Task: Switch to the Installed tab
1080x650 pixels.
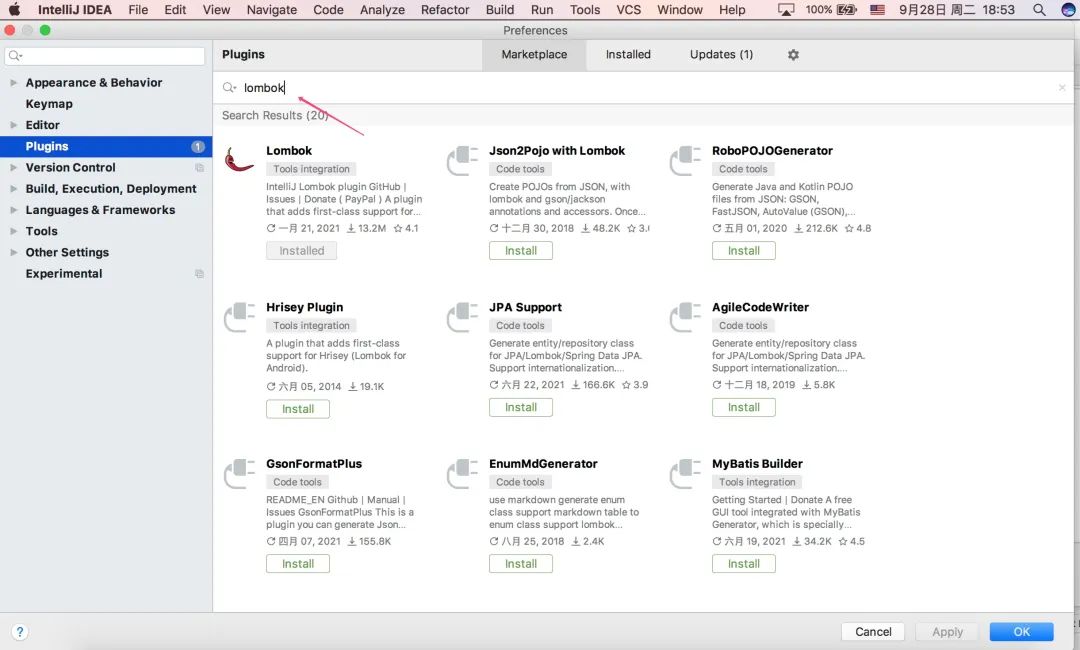Action: click(x=628, y=54)
